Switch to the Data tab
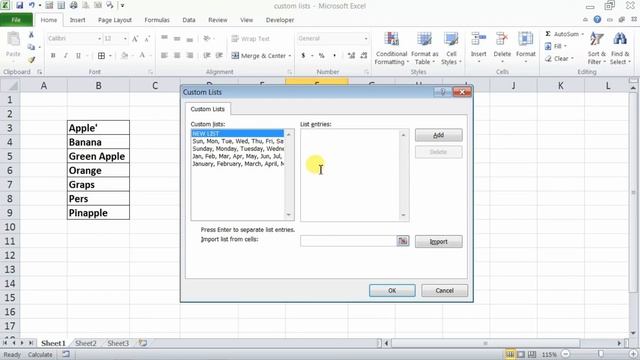 (x=189, y=20)
